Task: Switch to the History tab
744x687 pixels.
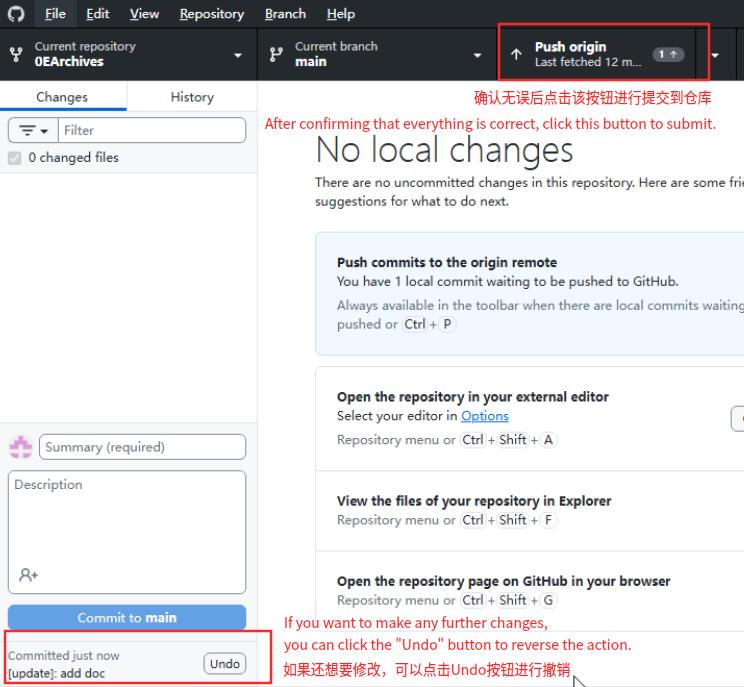Action: point(191,97)
